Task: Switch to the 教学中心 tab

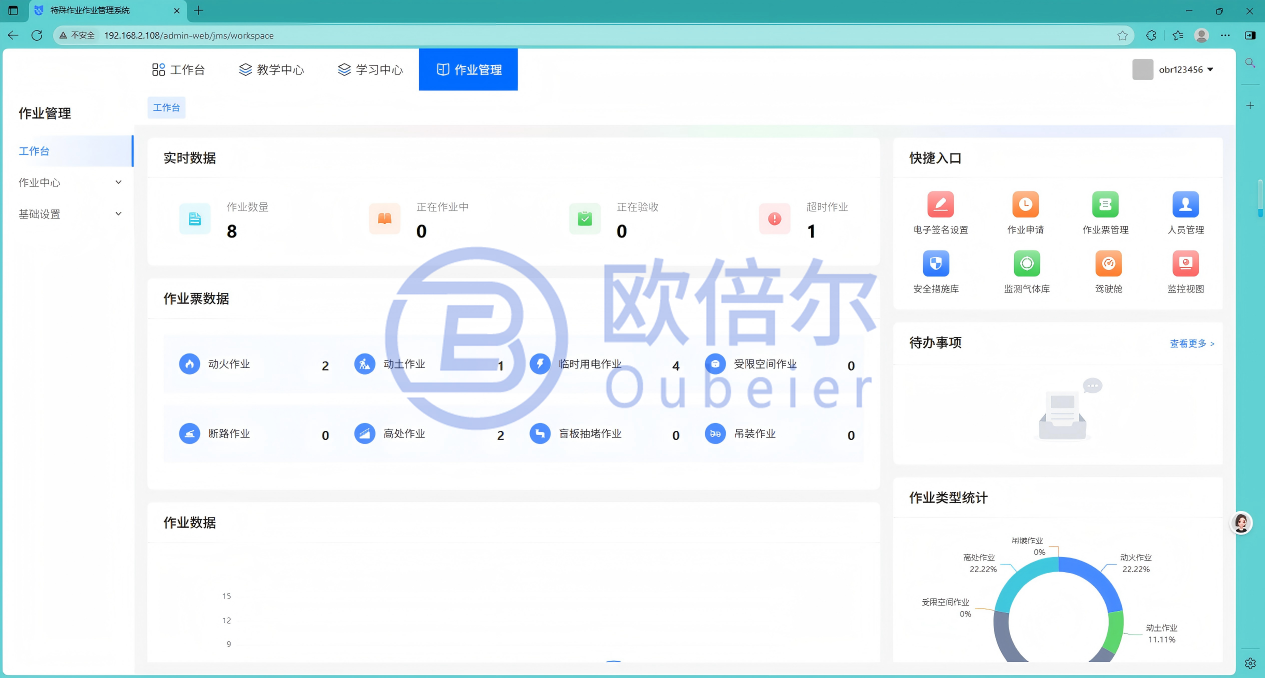Action: [271, 70]
